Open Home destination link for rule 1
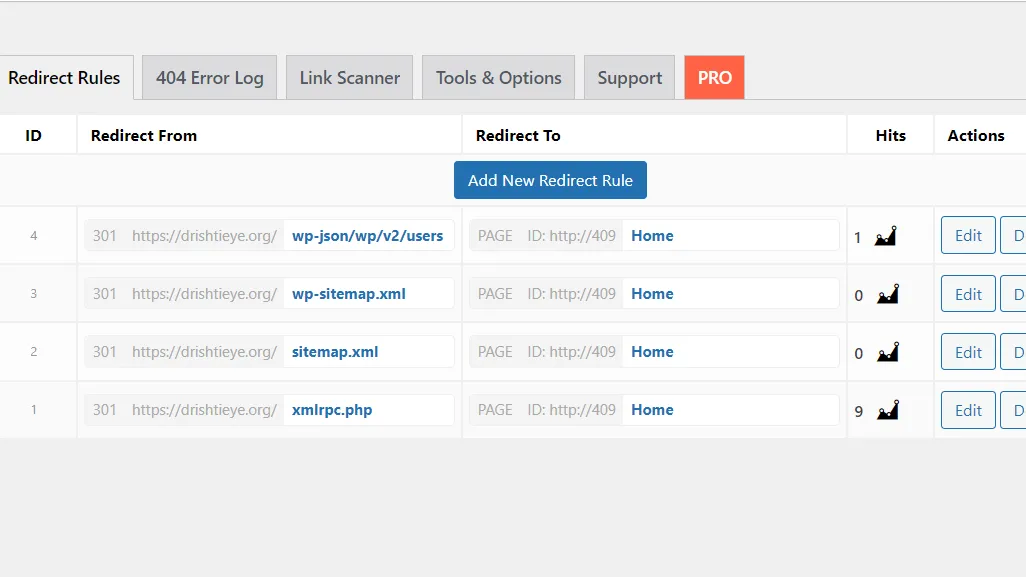The width and height of the screenshot is (1026, 577). (652, 410)
